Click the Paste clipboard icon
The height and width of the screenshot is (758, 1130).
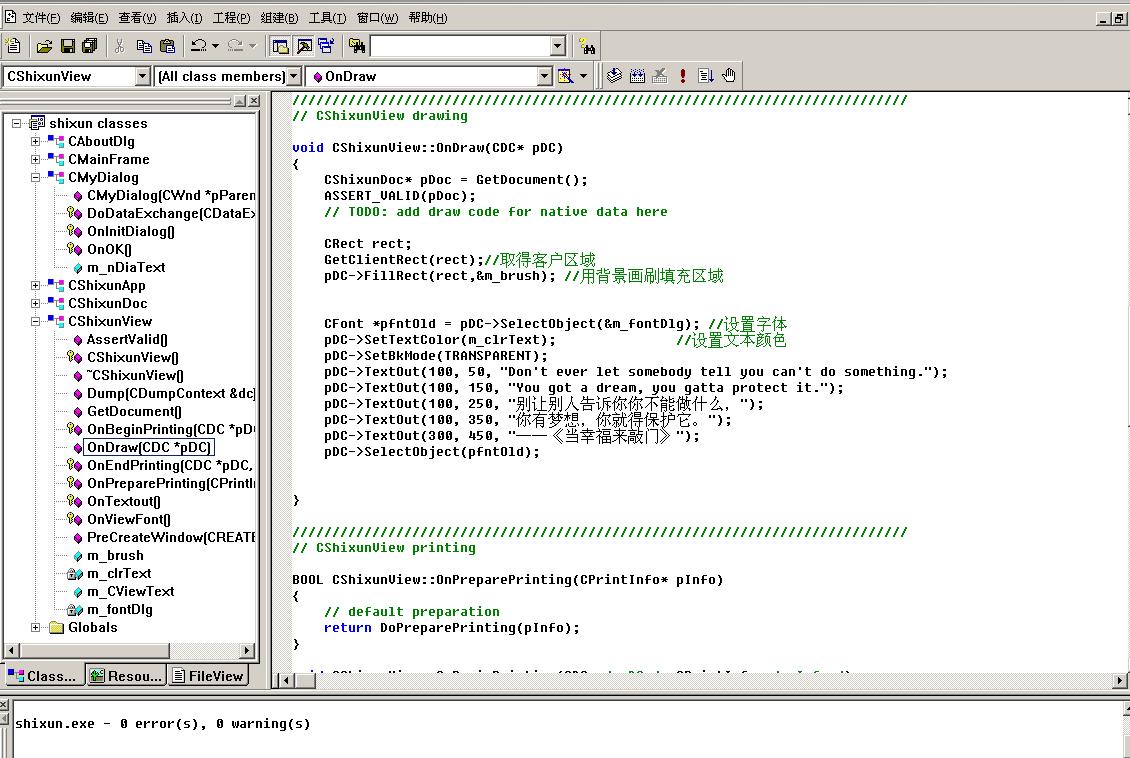click(x=167, y=46)
